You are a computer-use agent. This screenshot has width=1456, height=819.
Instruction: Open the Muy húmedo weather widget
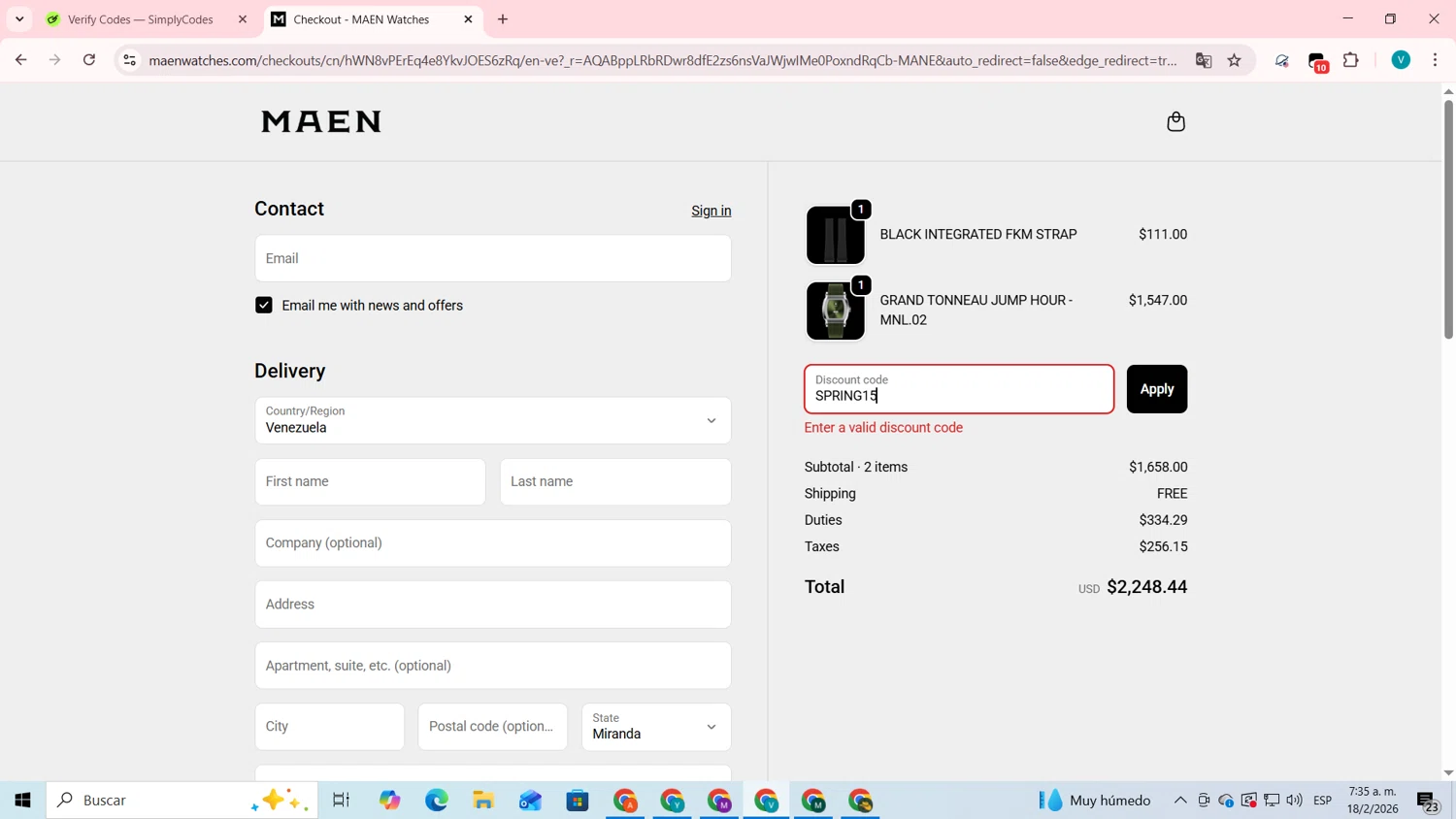pos(1095,801)
